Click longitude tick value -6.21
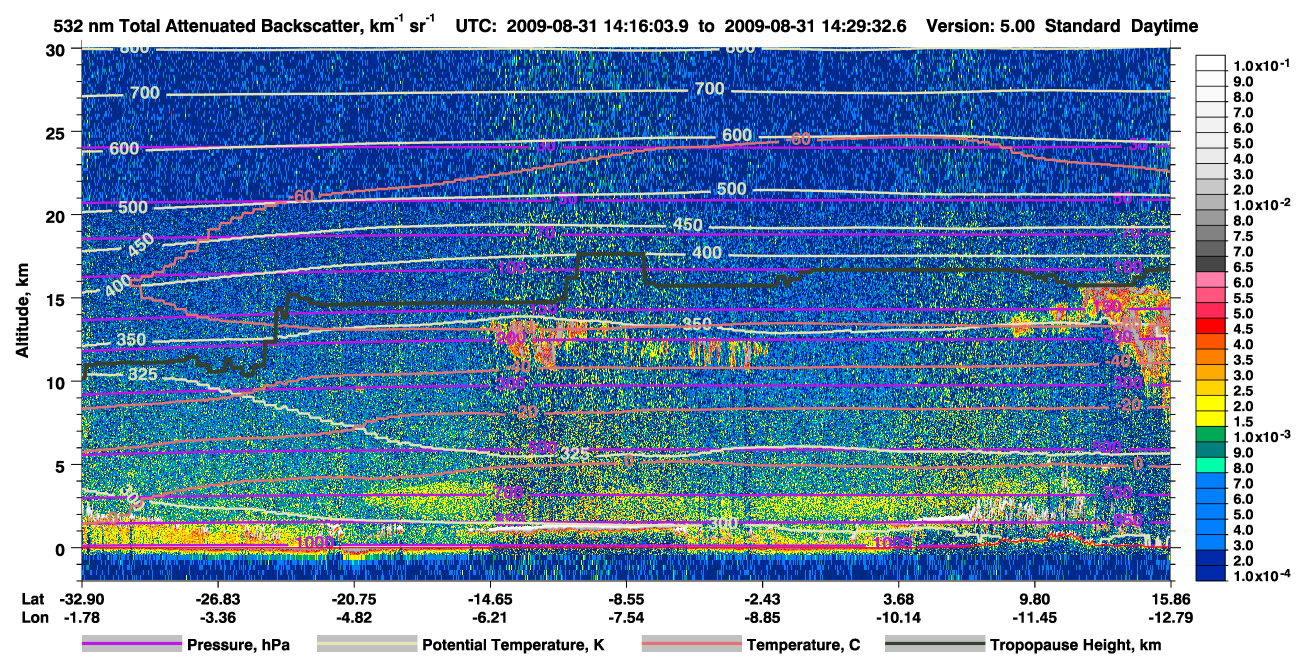1300x667 pixels. coord(489,617)
